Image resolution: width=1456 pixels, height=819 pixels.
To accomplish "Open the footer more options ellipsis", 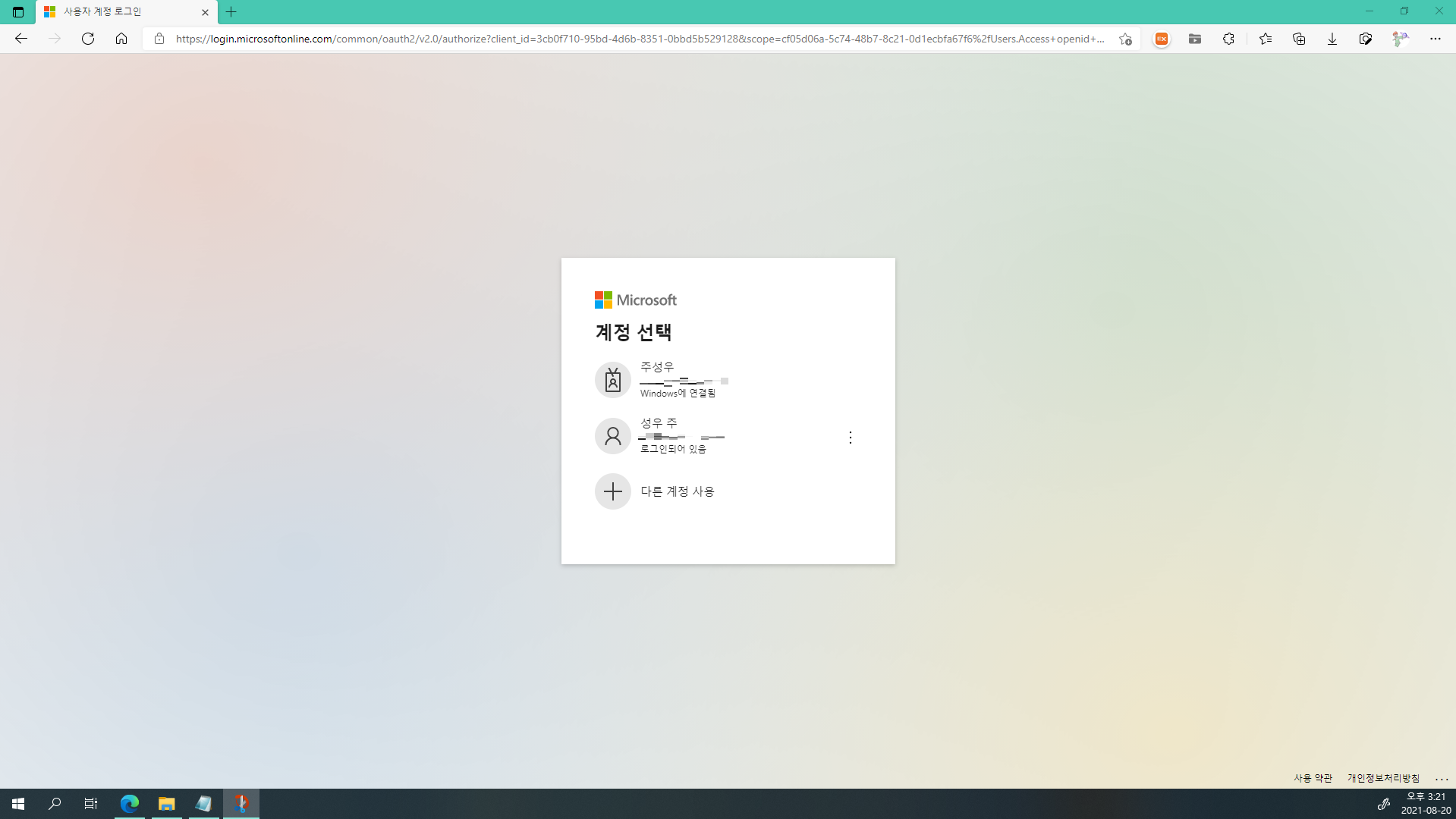I will [1442, 779].
